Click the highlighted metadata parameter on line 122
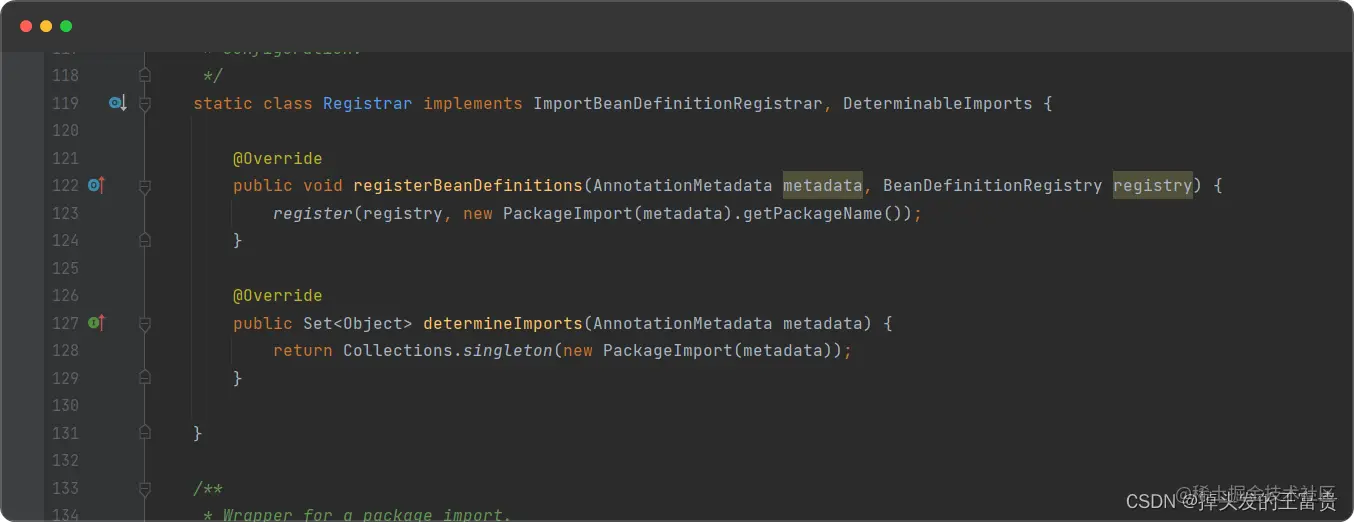Screen dimensions: 1354x522 (822, 185)
